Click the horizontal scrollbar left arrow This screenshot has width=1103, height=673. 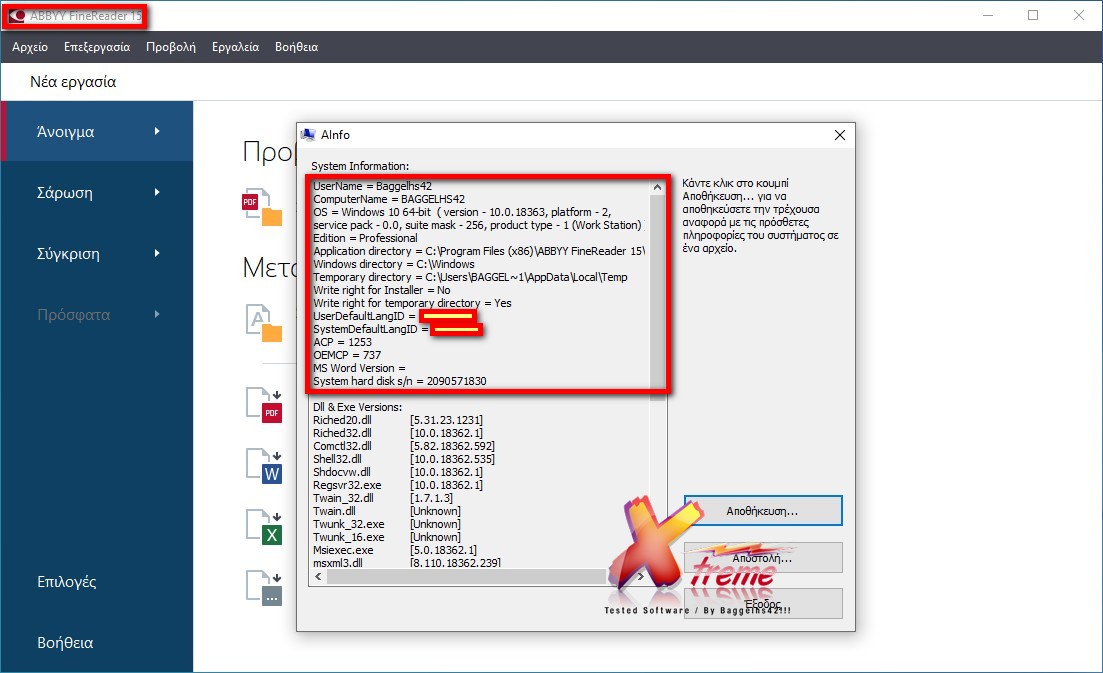(319, 577)
